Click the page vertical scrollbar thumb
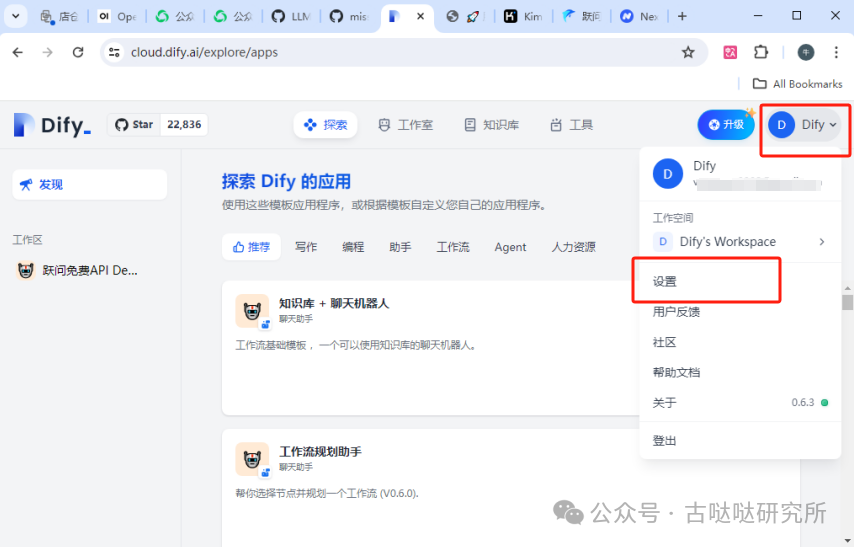This screenshot has height=547, width=854. click(847, 302)
